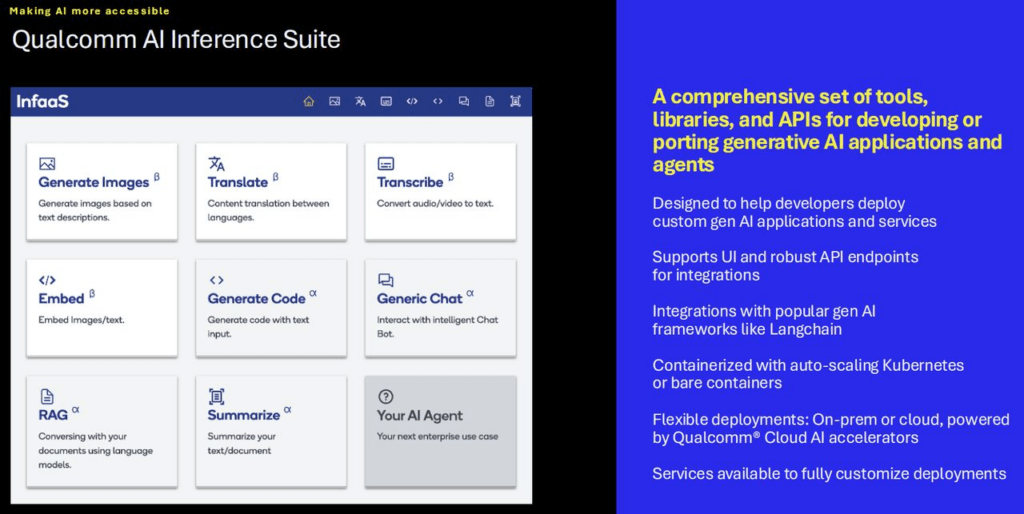Click the Home icon in InfaaS navbar
Screen dimensions: 1024x514
coord(309,101)
